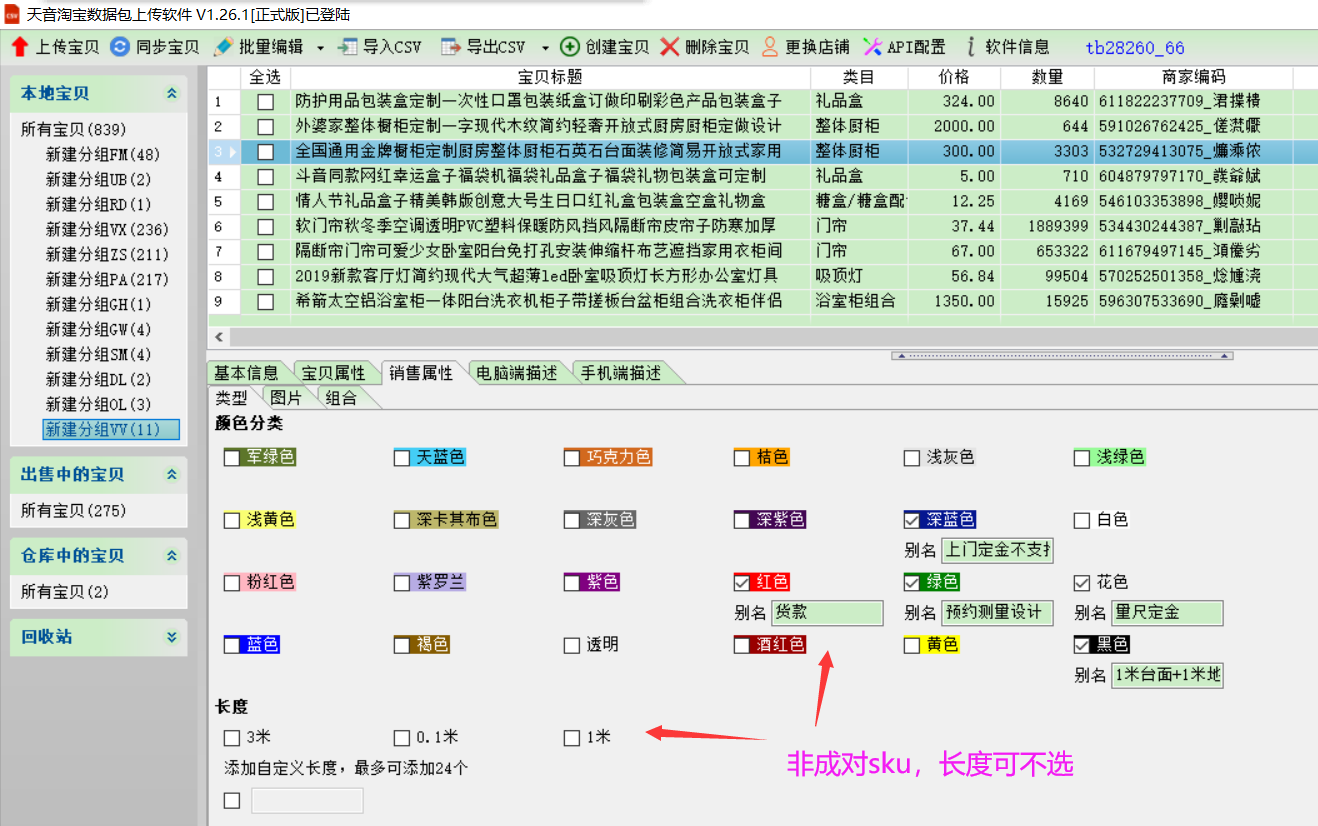Collapse the 本地宝贝 panel section

click(172, 94)
